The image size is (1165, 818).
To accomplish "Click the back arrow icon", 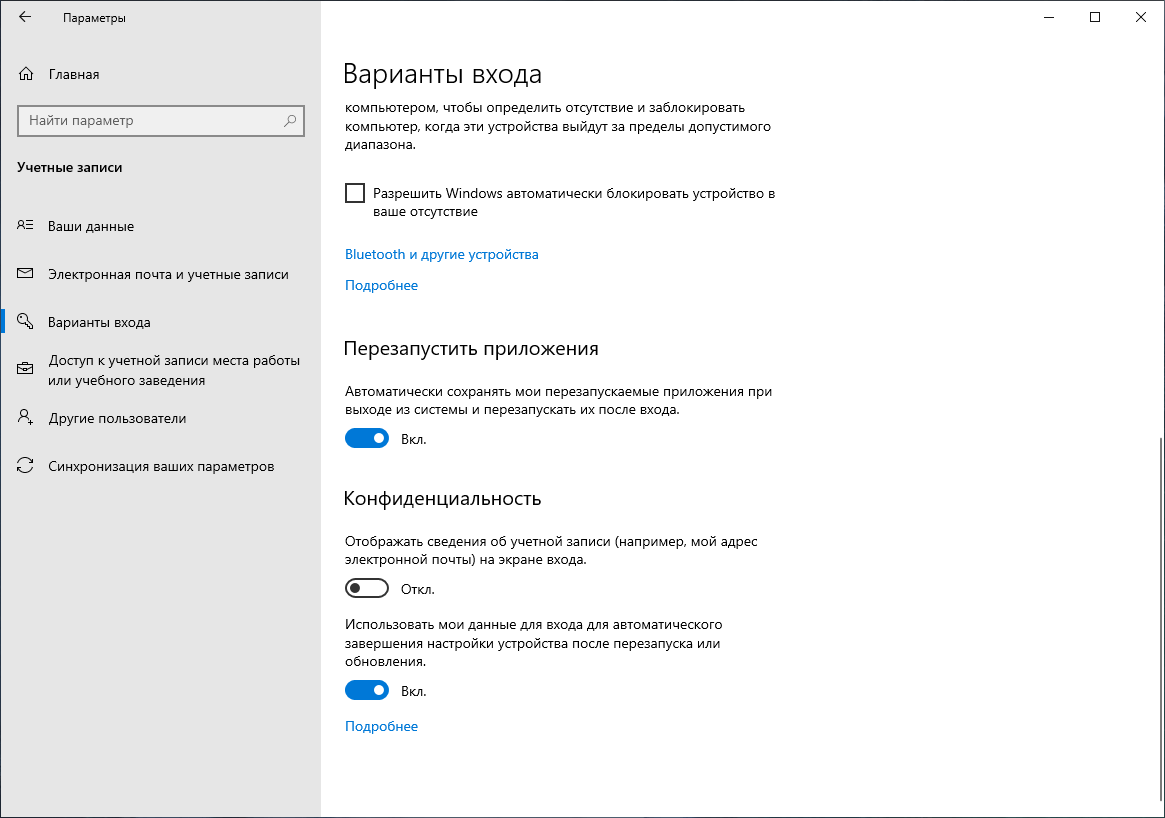I will click(25, 17).
